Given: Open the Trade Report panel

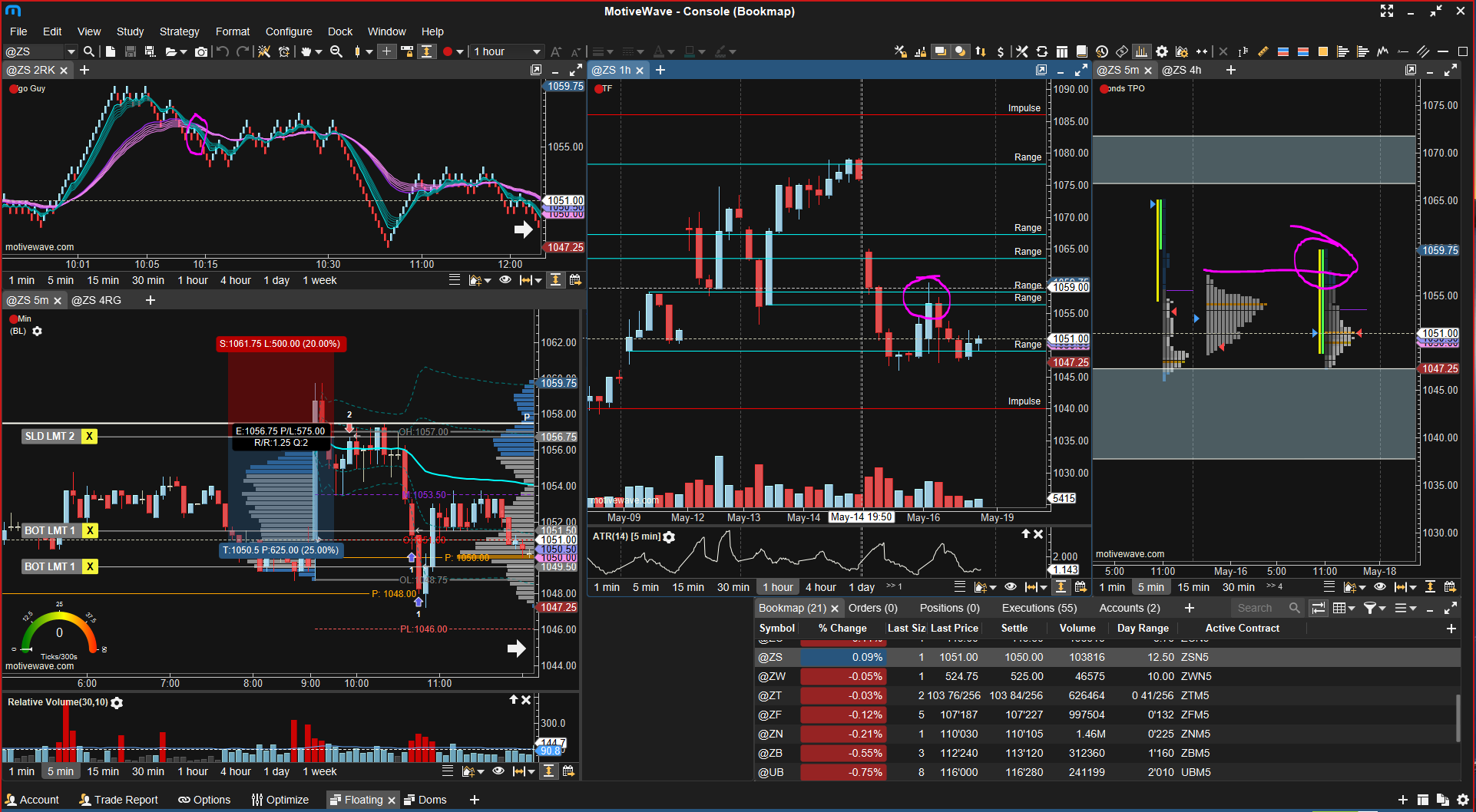Looking at the screenshot, I should 118,800.
